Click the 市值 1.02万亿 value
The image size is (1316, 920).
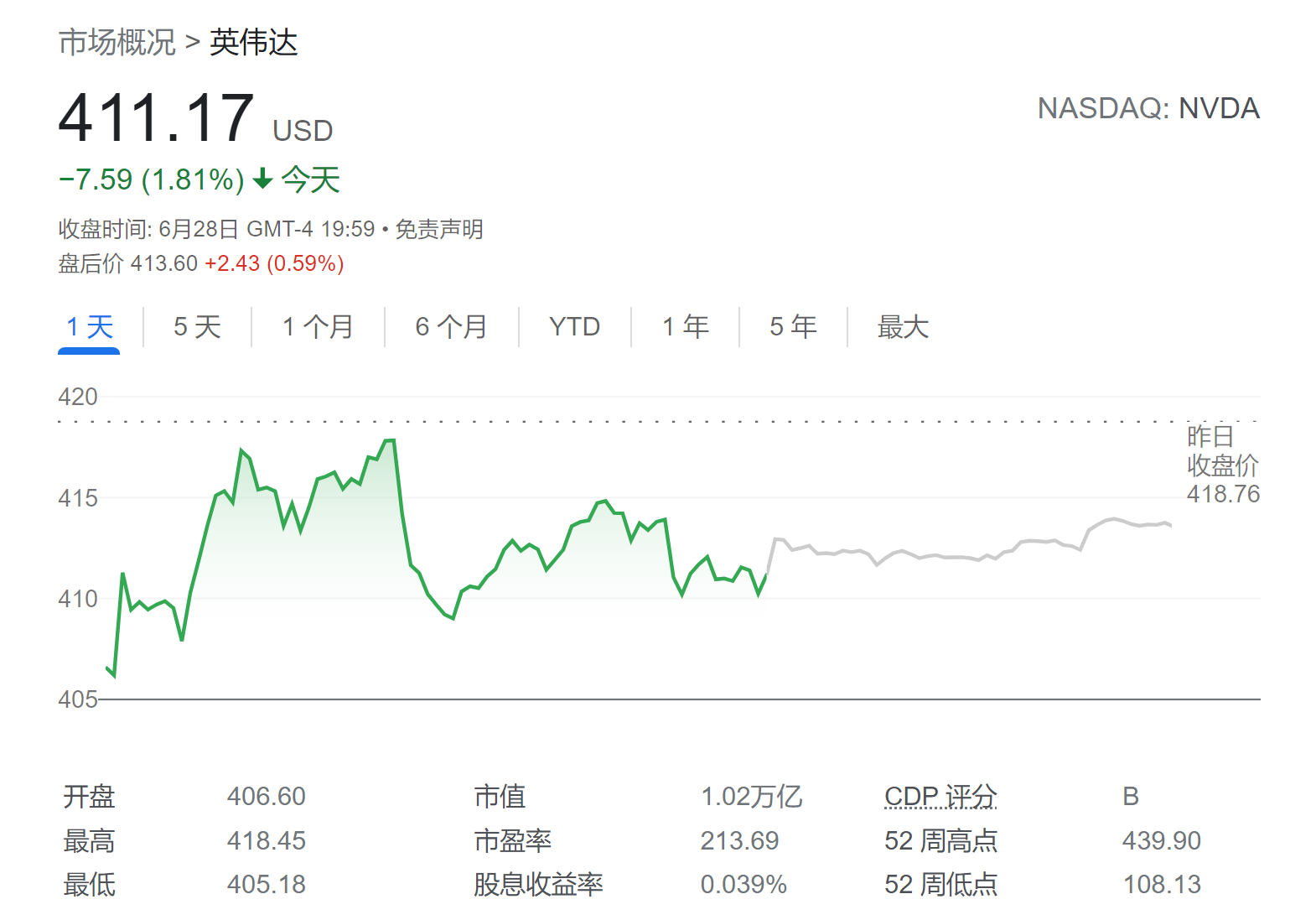[751, 796]
